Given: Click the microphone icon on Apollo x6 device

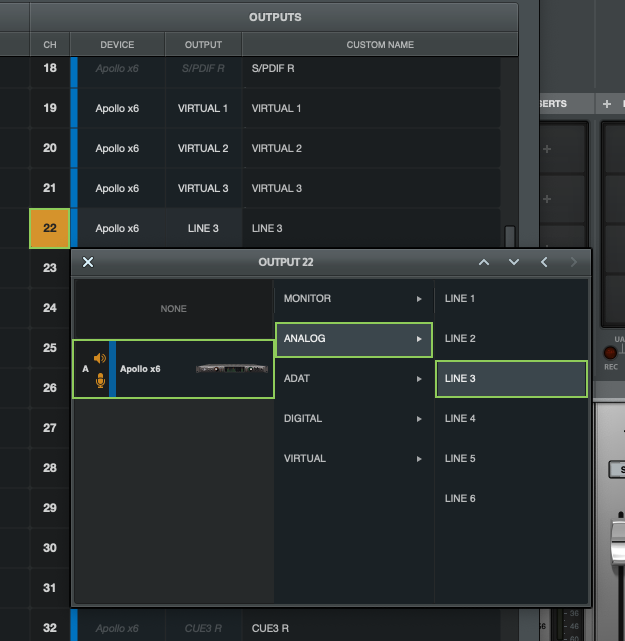Looking at the screenshot, I should click(x=99, y=380).
